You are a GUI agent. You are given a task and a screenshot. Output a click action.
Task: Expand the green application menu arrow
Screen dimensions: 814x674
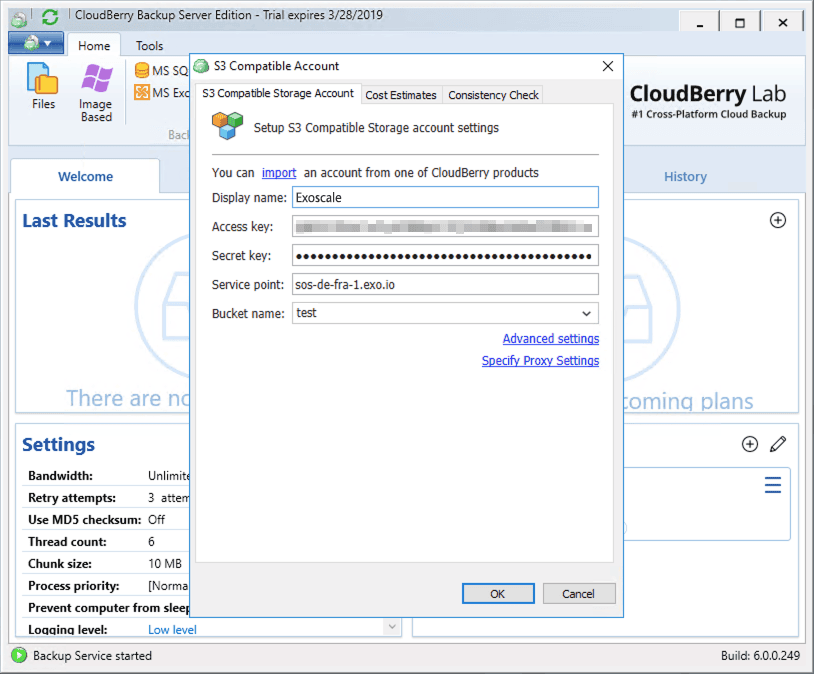coord(48,44)
